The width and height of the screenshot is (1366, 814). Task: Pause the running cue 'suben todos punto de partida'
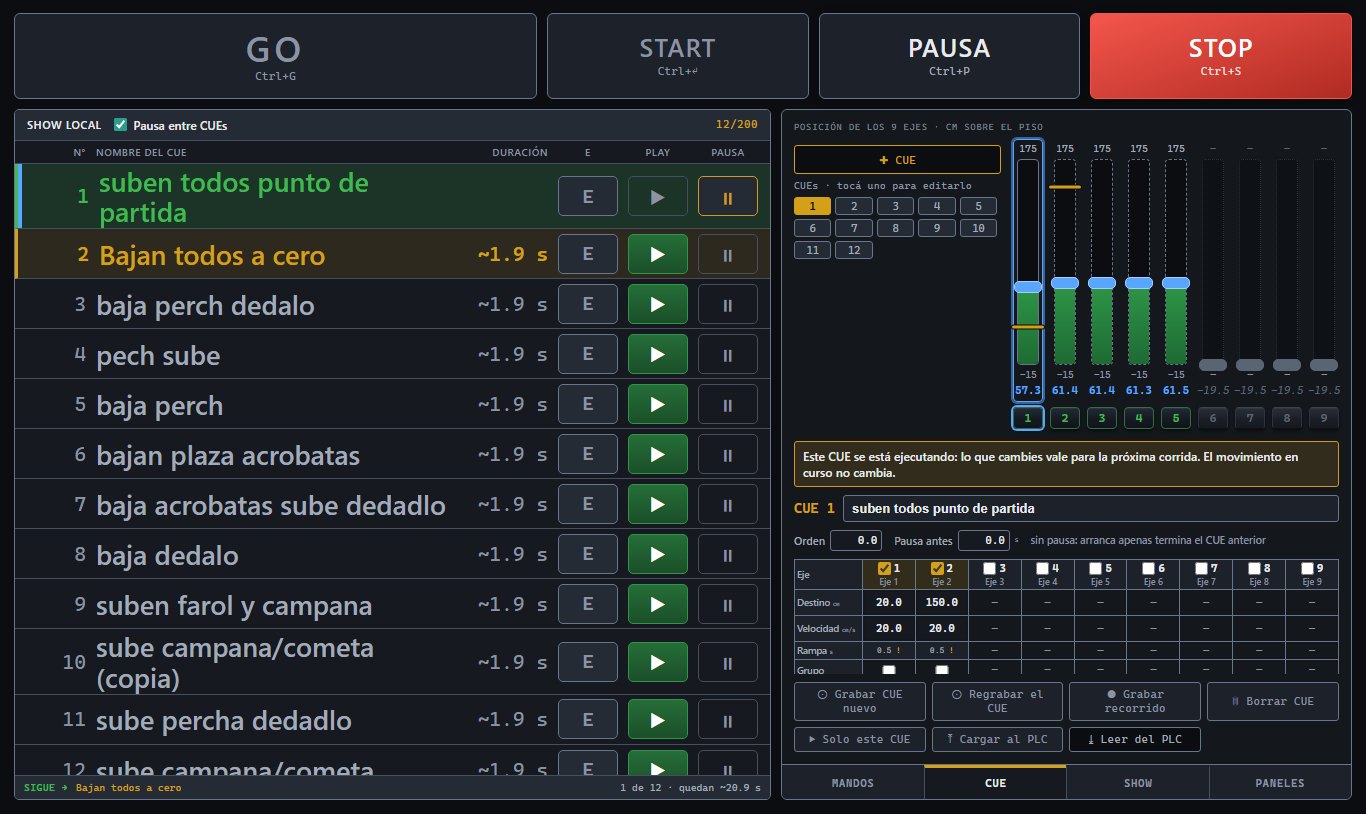click(x=727, y=196)
